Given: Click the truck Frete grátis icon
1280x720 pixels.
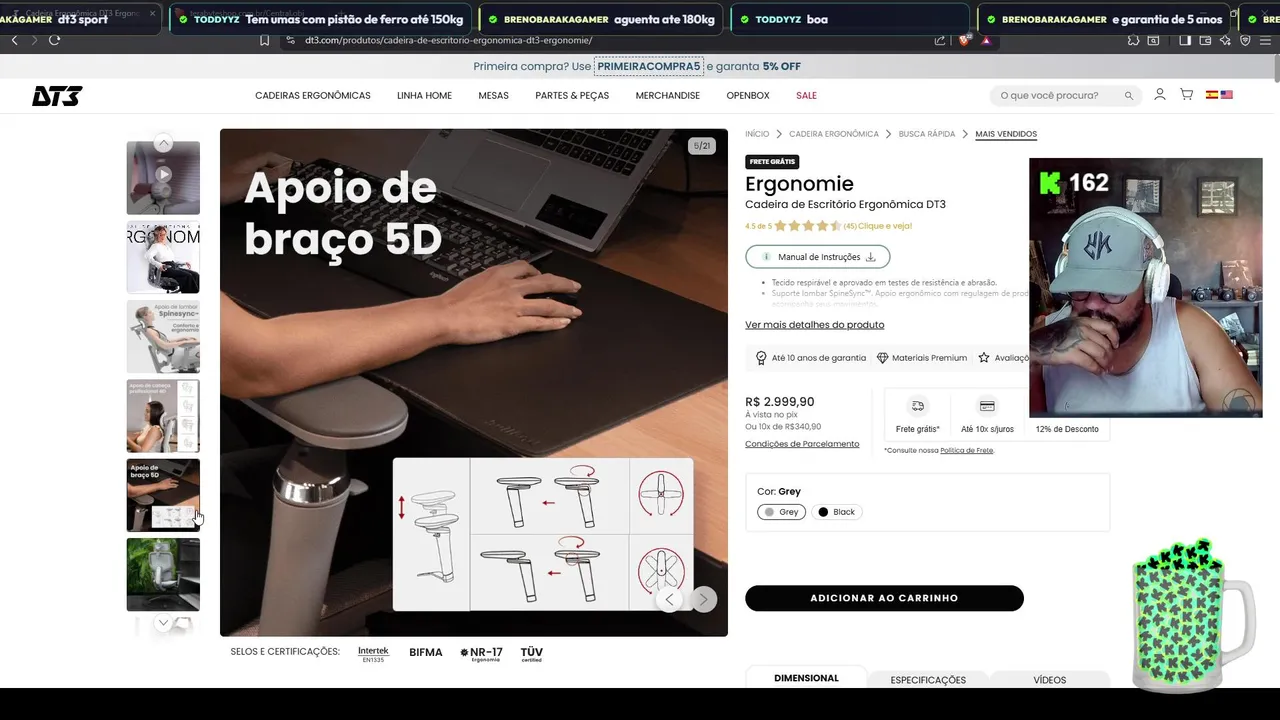Looking at the screenshot, I should coord(917,406).
